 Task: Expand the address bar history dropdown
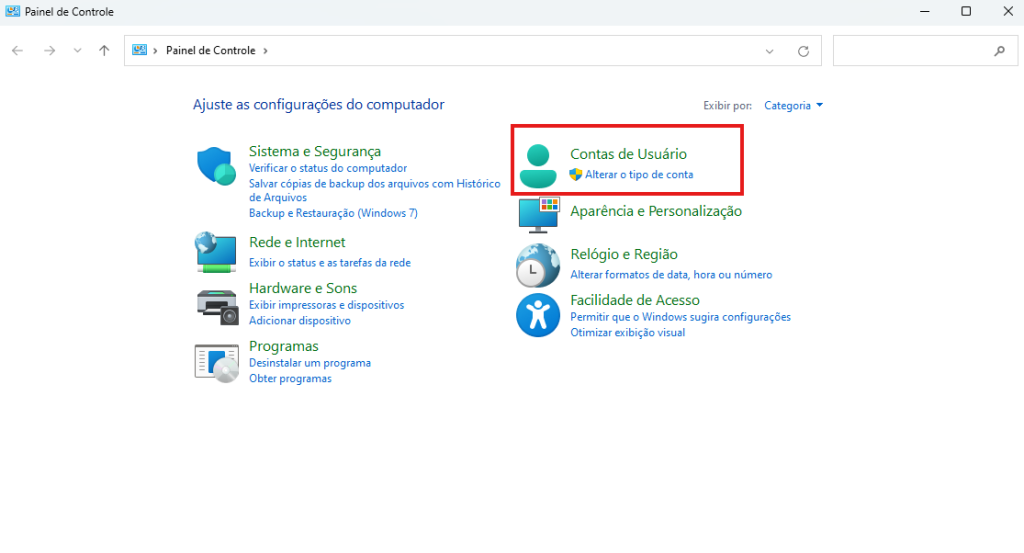769,51
